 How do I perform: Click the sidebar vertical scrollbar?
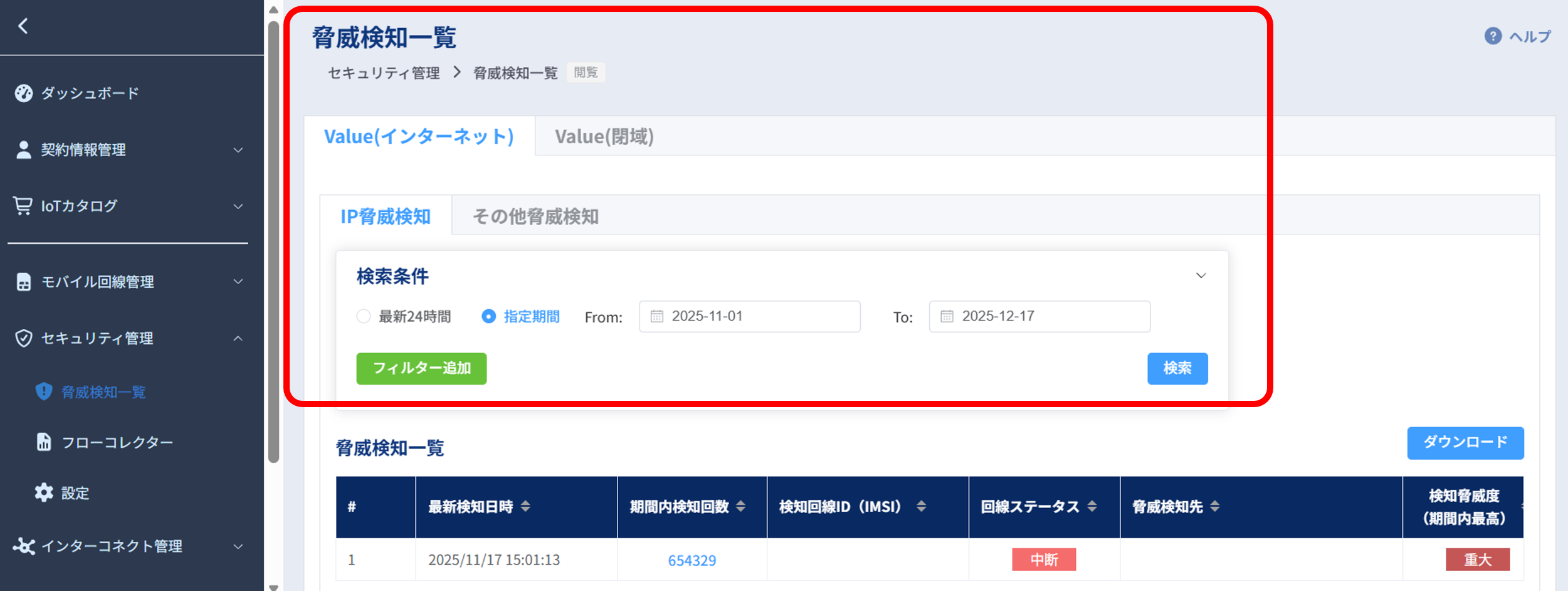tap(273, 242)
